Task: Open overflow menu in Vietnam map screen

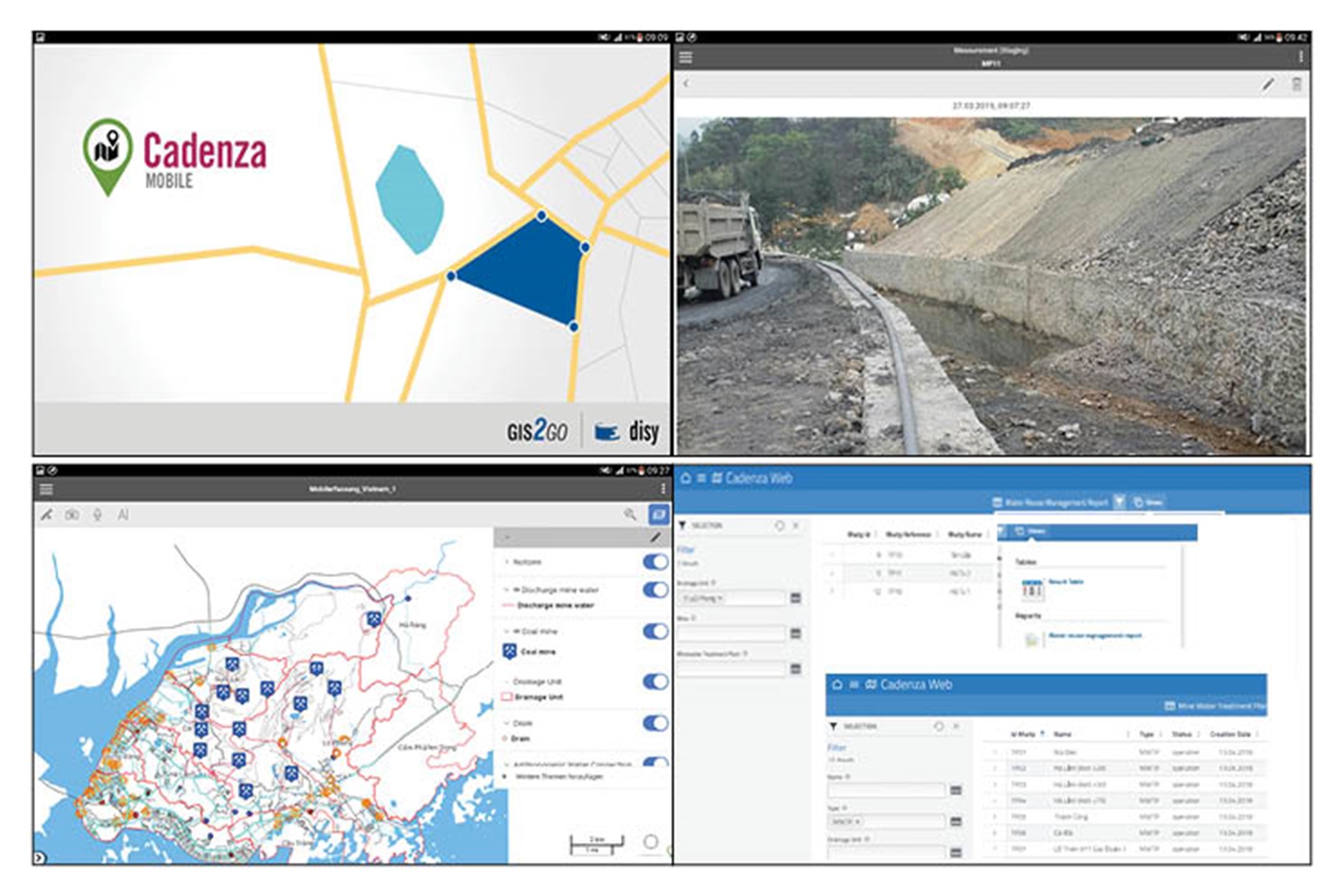Action: tap(663, 489)
